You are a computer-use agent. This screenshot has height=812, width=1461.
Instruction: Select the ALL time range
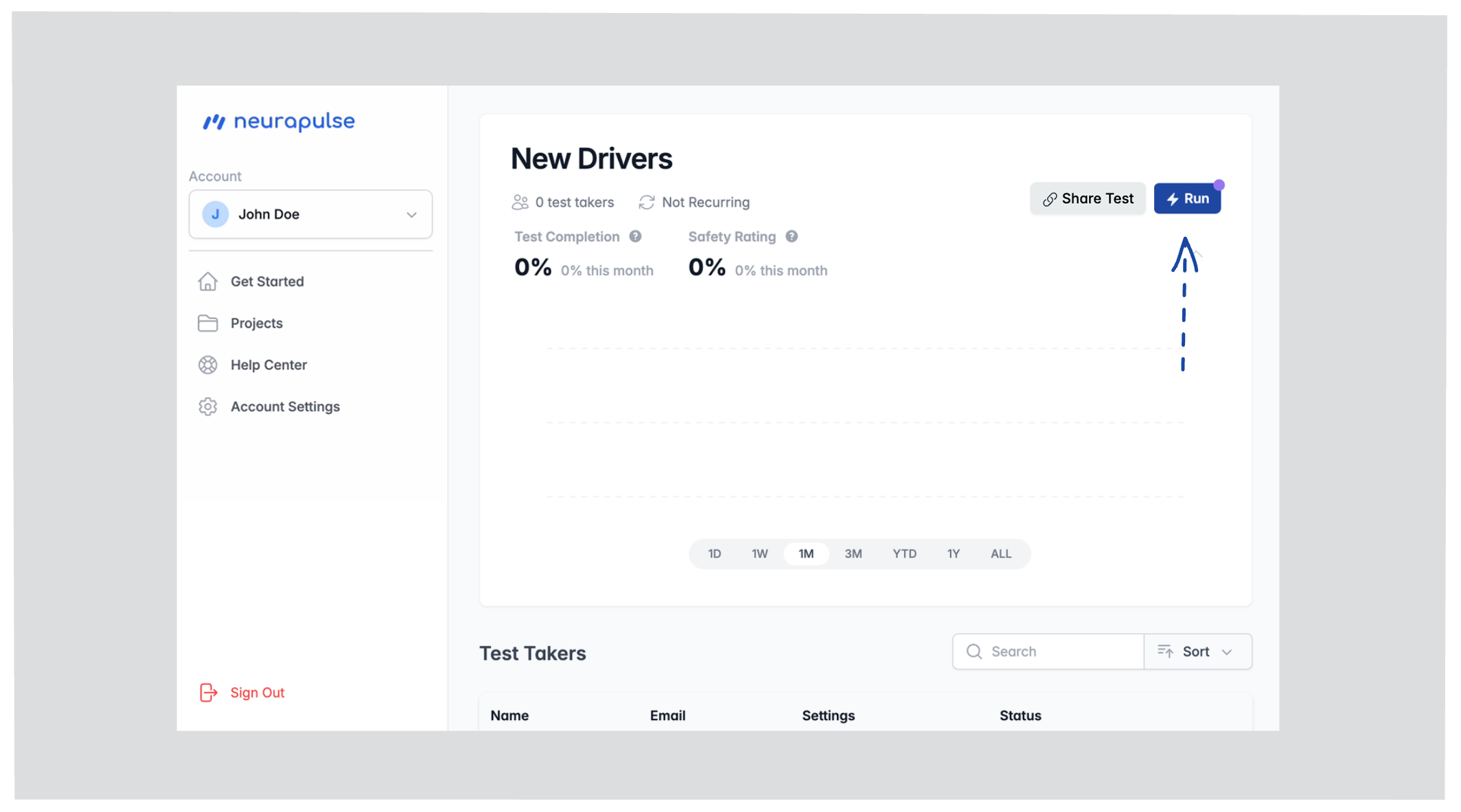pos(1001,554)
